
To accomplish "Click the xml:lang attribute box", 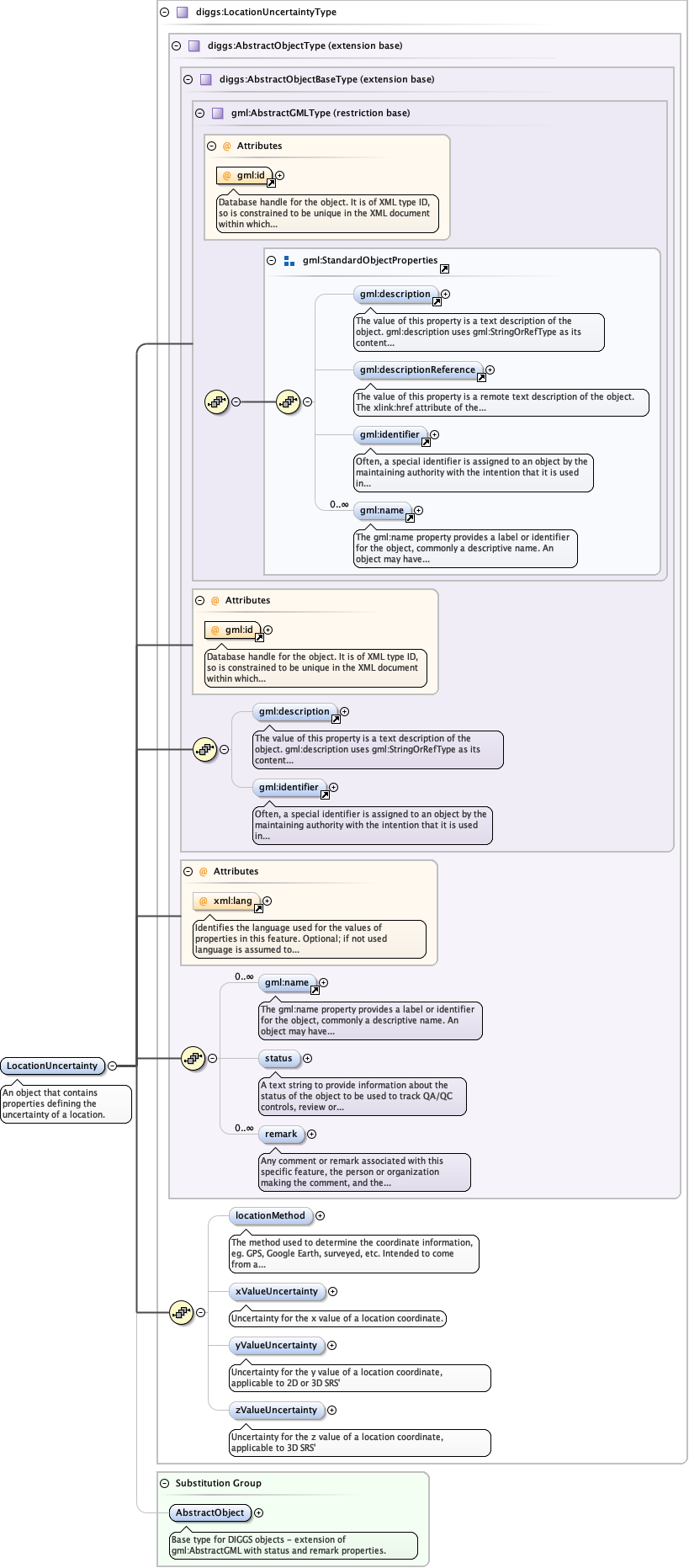I will point(225,901).
